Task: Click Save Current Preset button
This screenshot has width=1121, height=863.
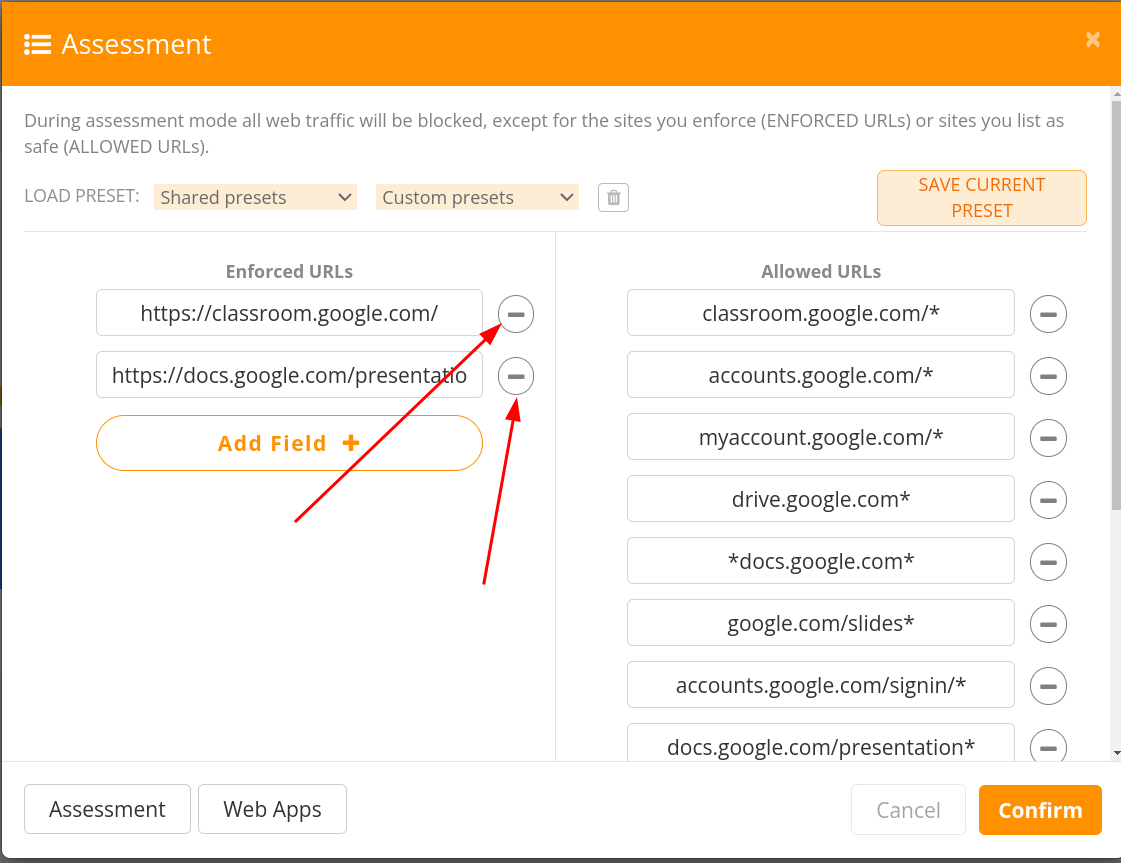Action: point(982,198)
